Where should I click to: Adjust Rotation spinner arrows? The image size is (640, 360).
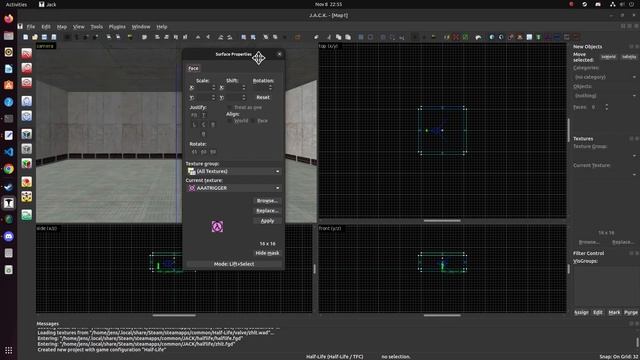pyautogui.click(x=270, y=88)
